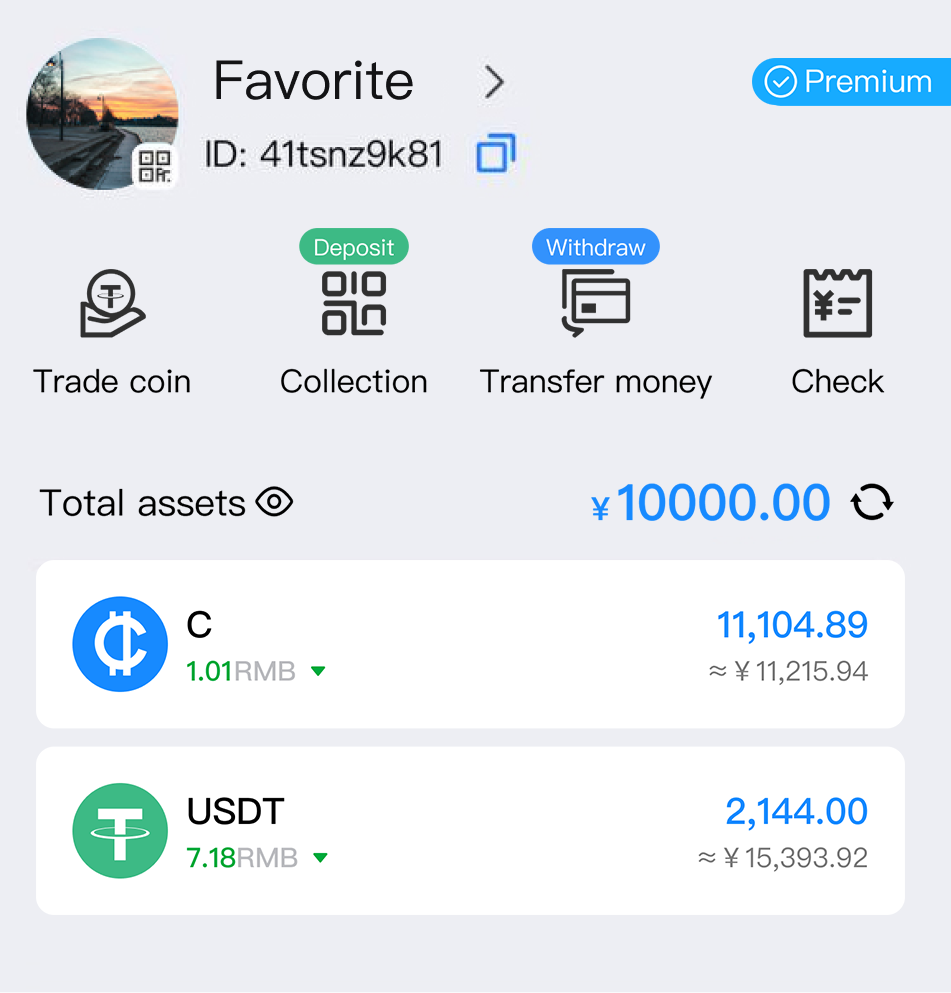
Task: Copy the account ID with copy icon
Action: [x=496, y=154]
